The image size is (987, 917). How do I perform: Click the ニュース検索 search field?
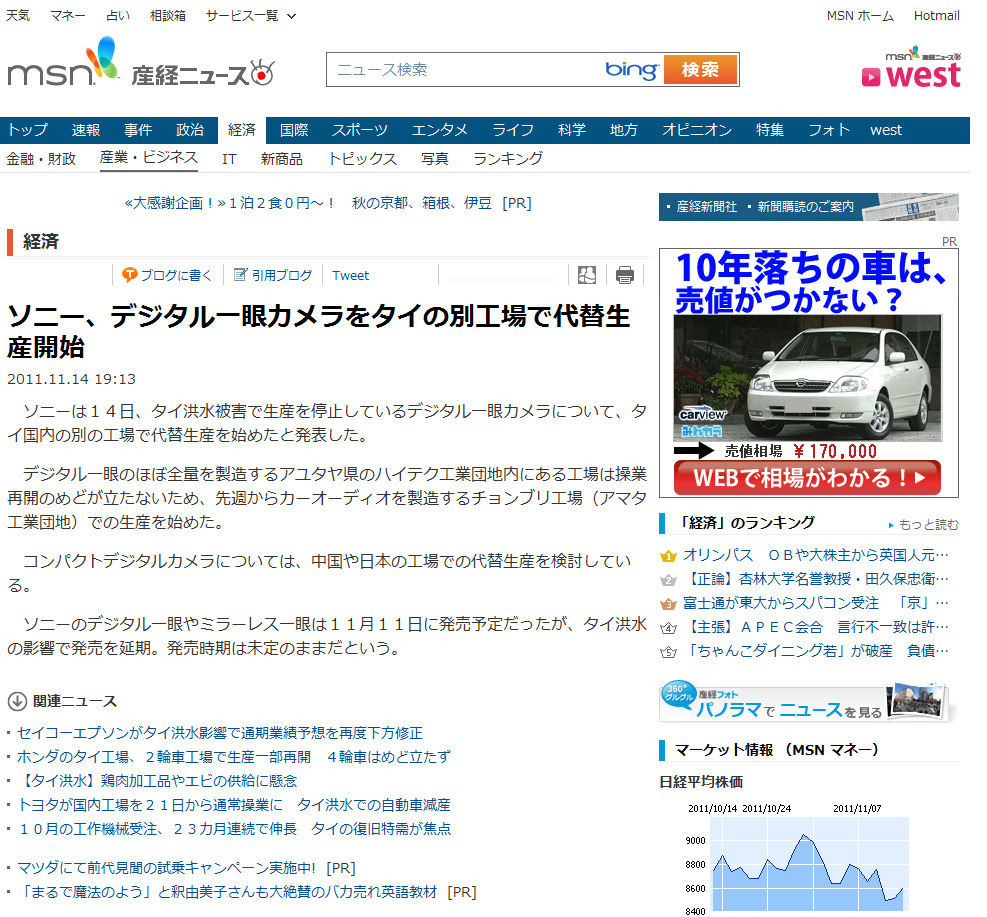tap(466, 69)
